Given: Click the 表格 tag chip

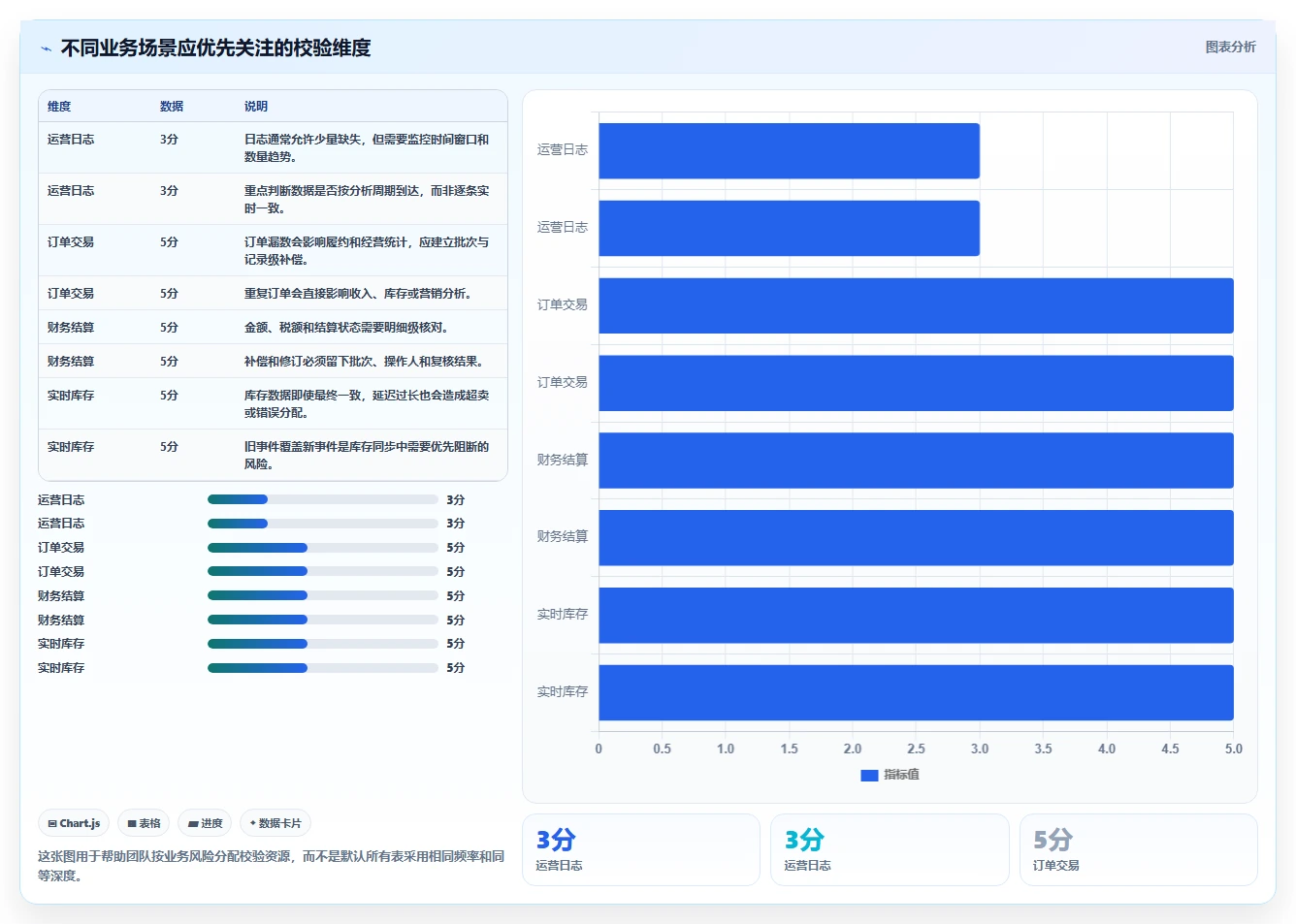Looking at the screenshot, I should click(144, 823).
